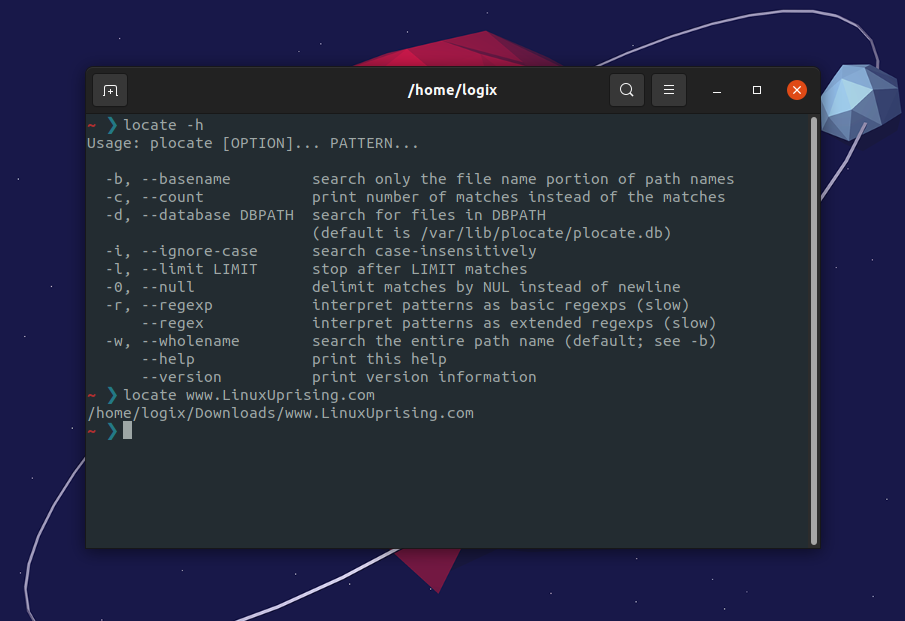This screenshot has width=905, height=621.
Task: Close the terminal with the red button
Action: pyautogui.click(x=796, y=90)
